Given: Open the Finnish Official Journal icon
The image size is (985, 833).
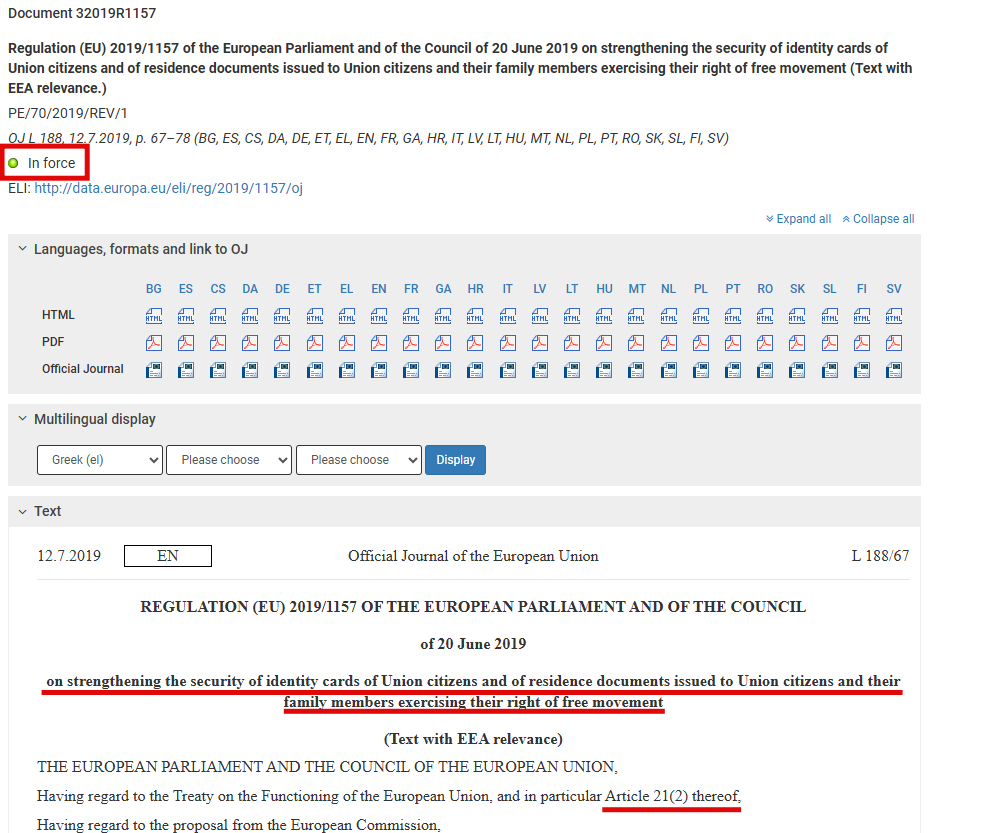Looking at the screenshot, I should pos(862,370).
